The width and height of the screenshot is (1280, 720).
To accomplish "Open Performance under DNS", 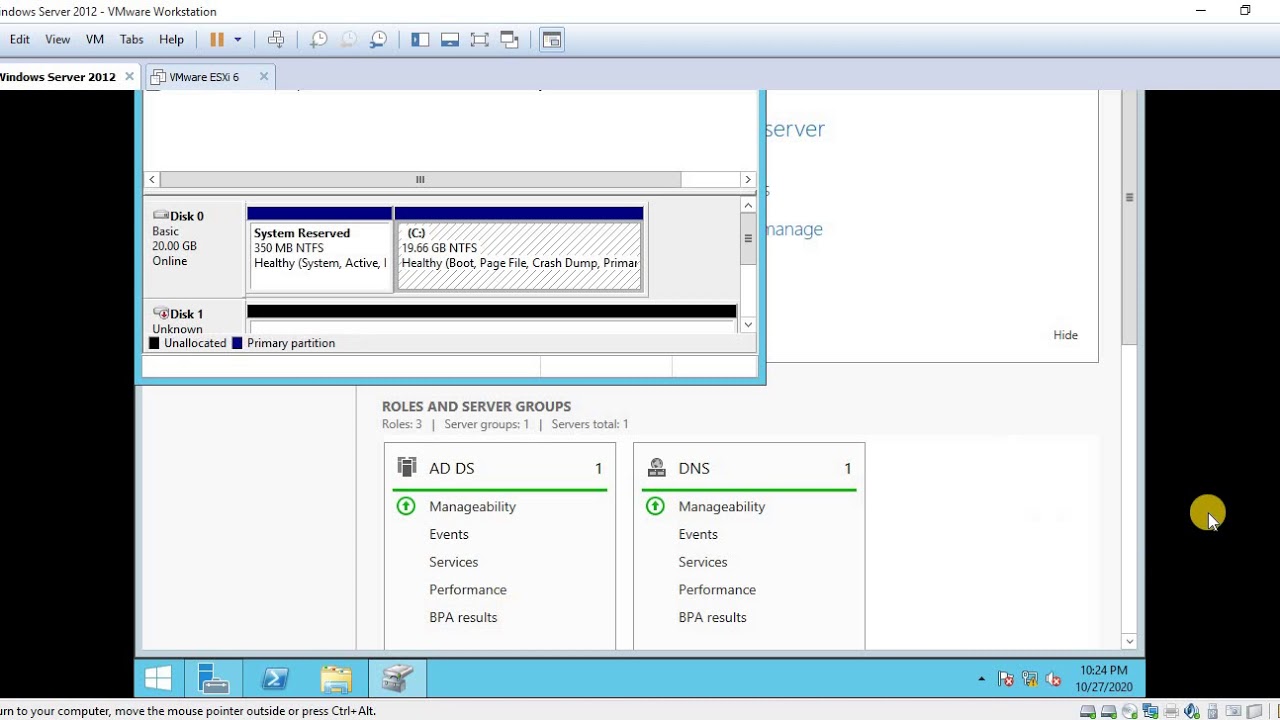I will pos(717,590).
